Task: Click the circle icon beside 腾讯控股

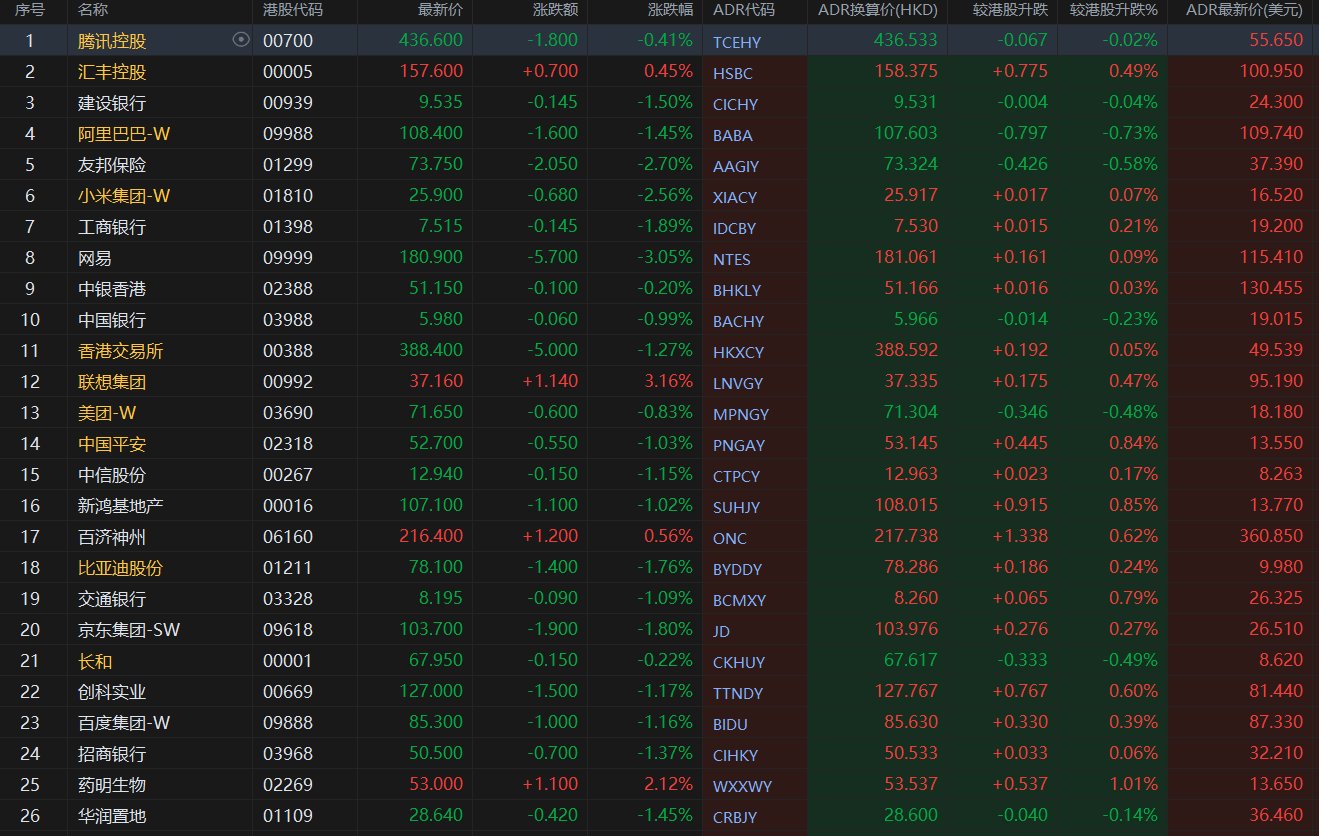Action: (x=240, y=40)
